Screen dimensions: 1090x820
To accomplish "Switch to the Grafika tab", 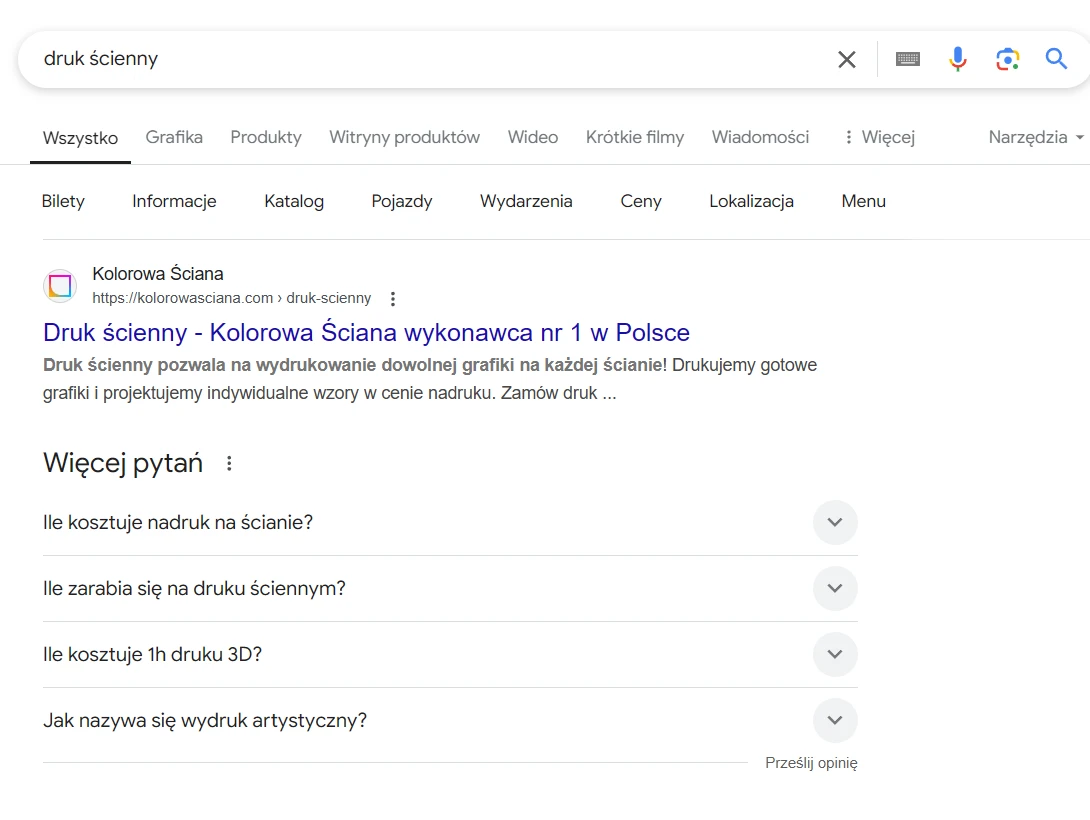I will coord(174,137).
